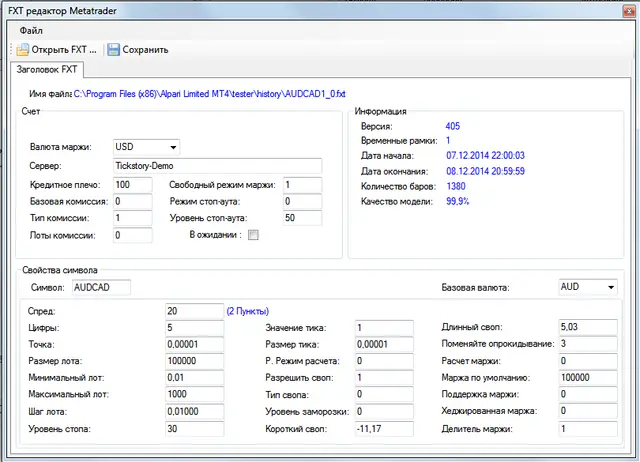Click the Открыть FXT button label
Viewport: 640px width, 462px height.
tap(64, 50)
